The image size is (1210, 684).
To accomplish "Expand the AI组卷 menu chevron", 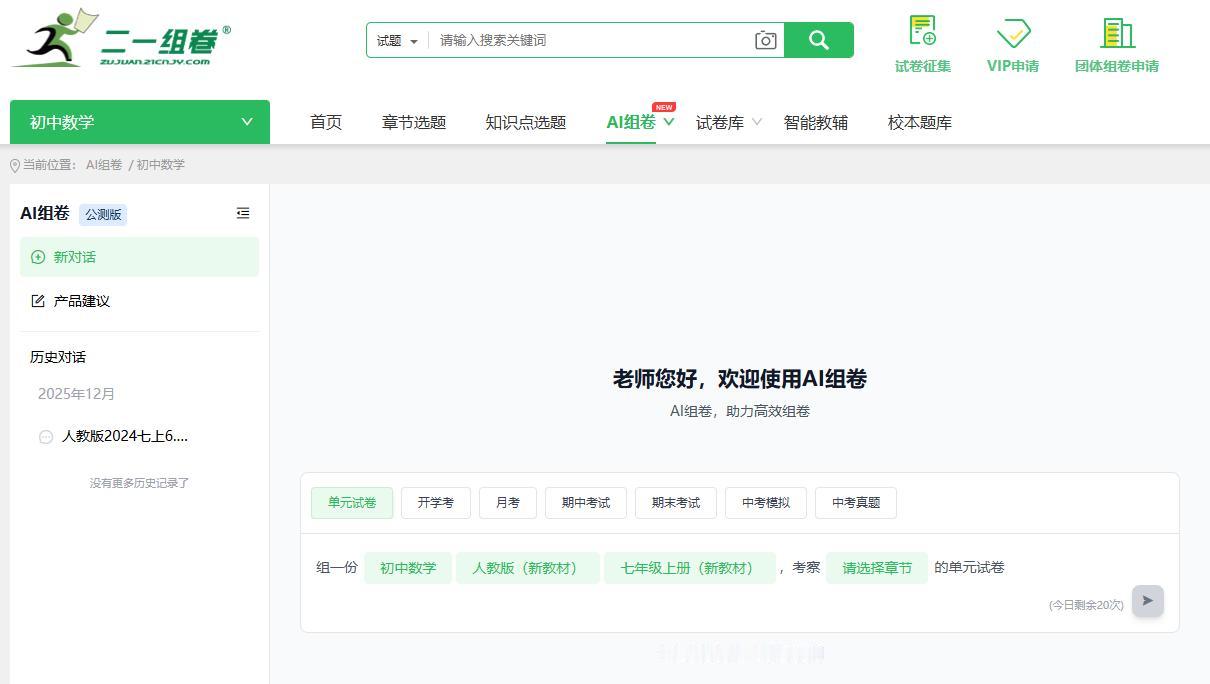I will pyautogui.click(x=669, y=122).
